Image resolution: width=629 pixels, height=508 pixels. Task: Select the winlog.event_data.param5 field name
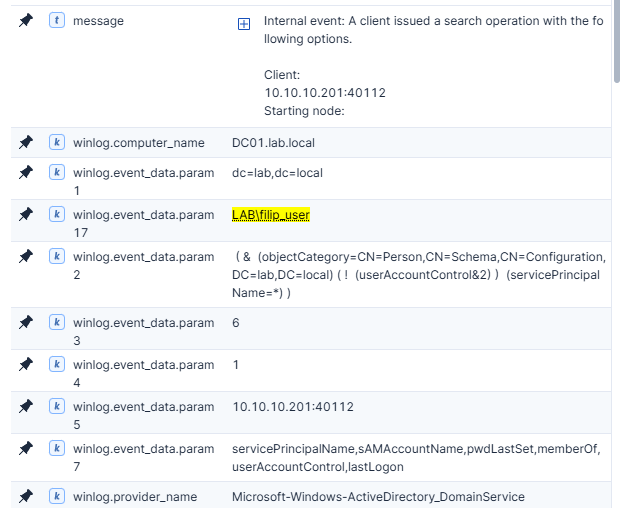click(143, 415)
